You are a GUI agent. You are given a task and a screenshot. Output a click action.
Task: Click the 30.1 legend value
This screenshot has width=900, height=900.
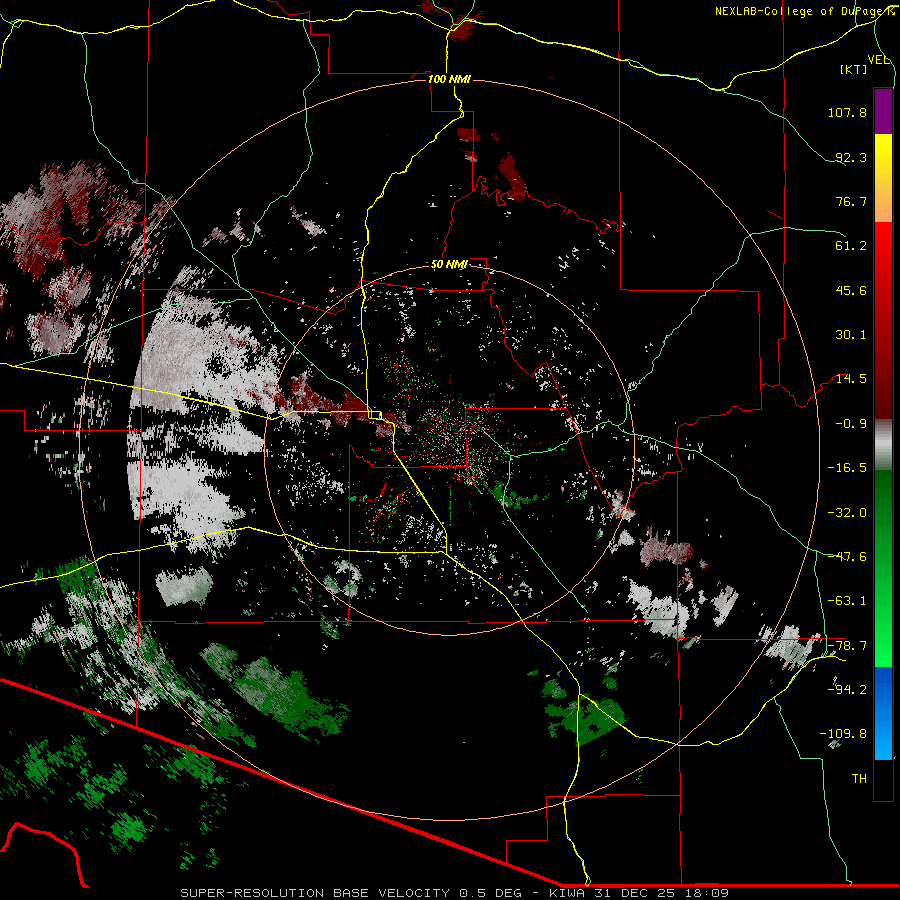851,335
